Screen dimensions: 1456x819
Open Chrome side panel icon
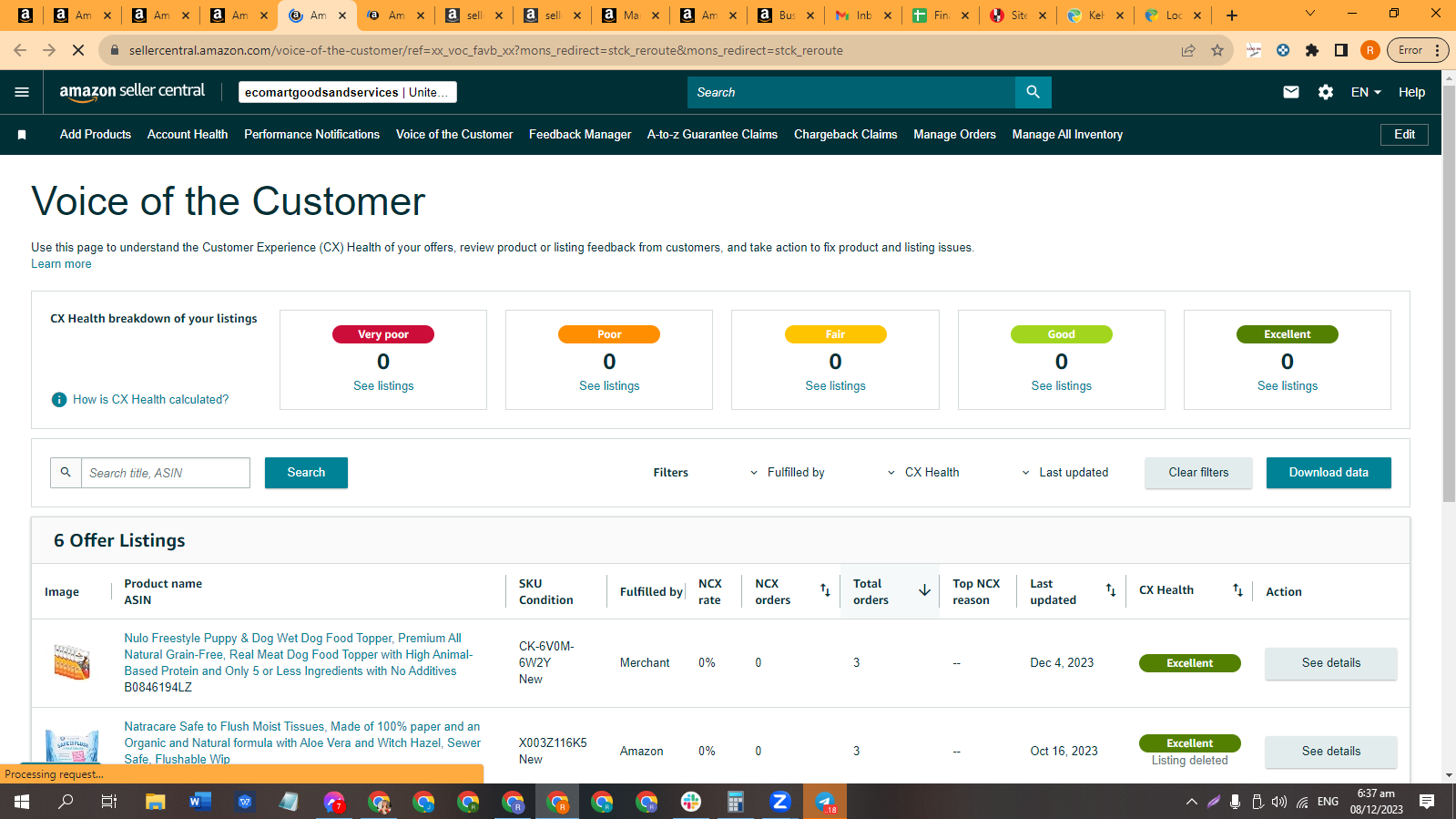[x=1341, y=50]
